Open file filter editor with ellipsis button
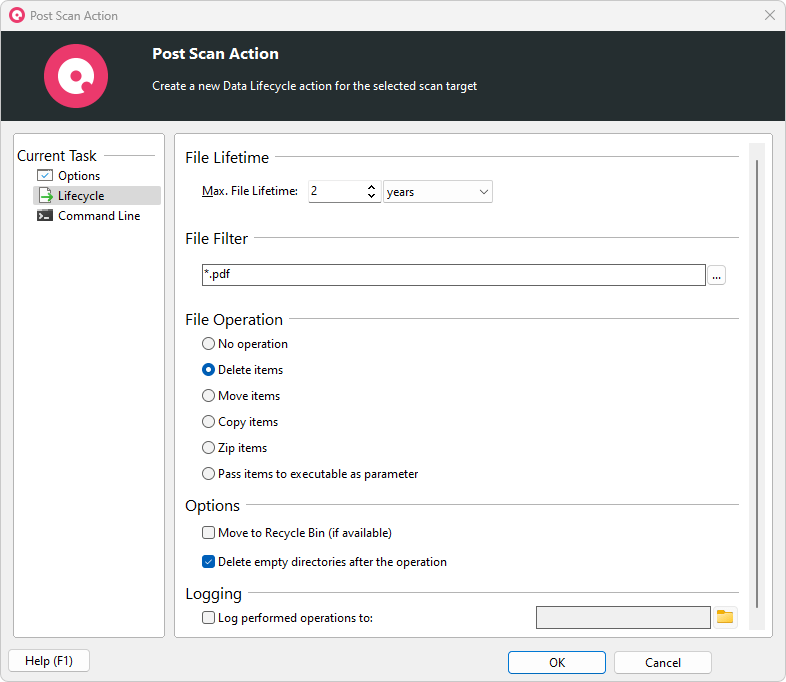This screenshot has height=682, width=786. pos(717,275)
